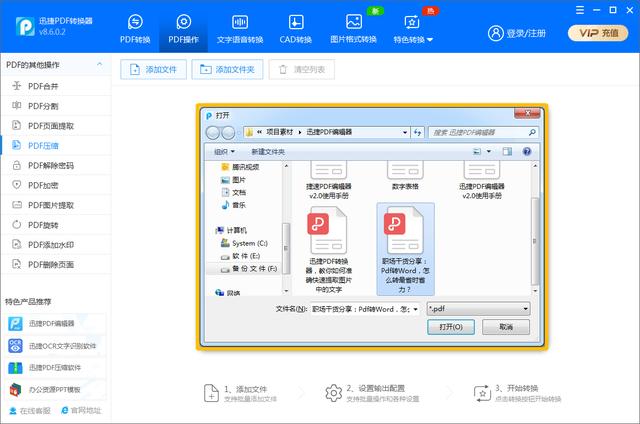640x424 pixels.
Task: Select 软件 (E:) drive
Action: tap(240, 256)
